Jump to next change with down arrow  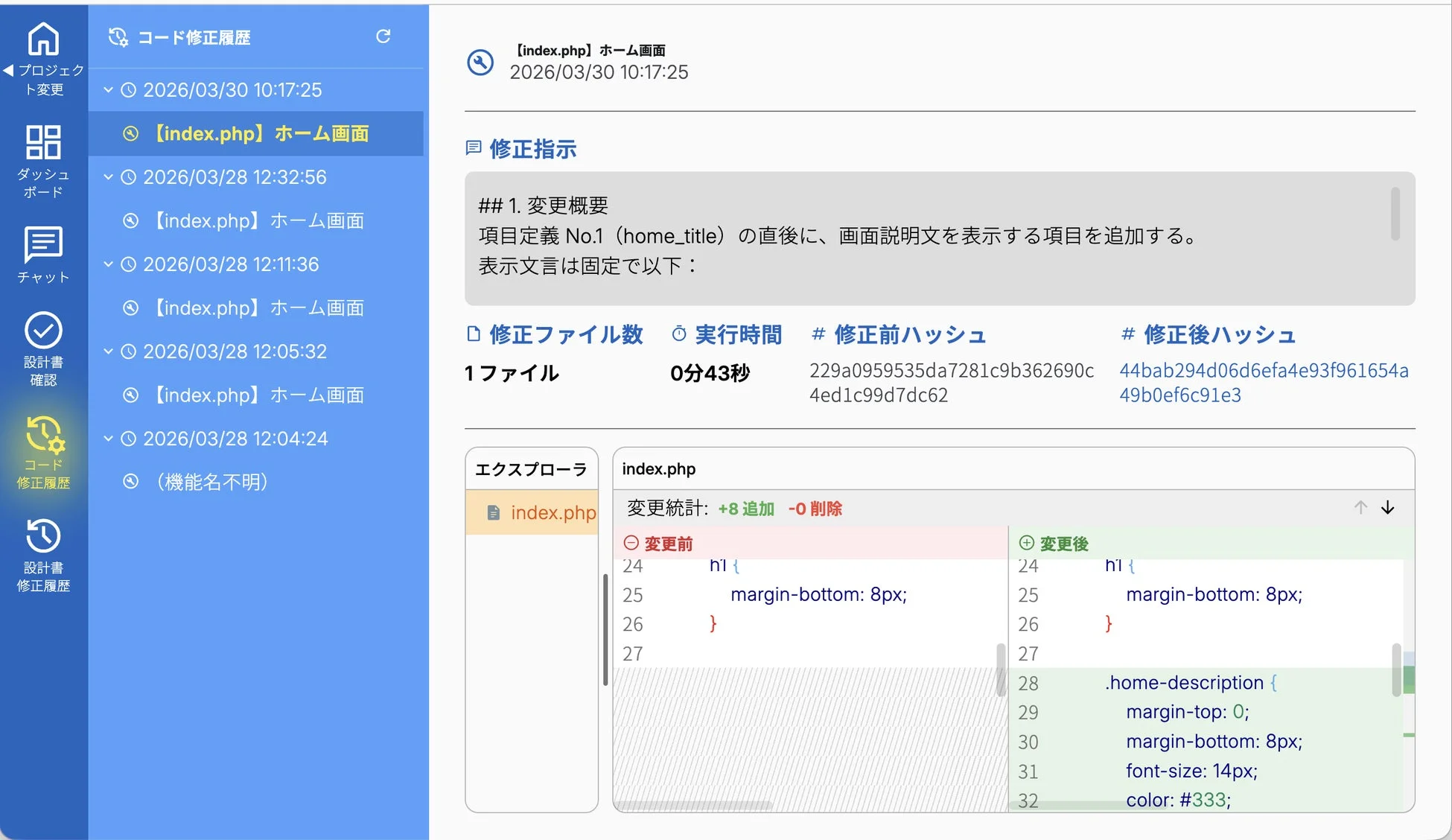tap(1387, 507)
